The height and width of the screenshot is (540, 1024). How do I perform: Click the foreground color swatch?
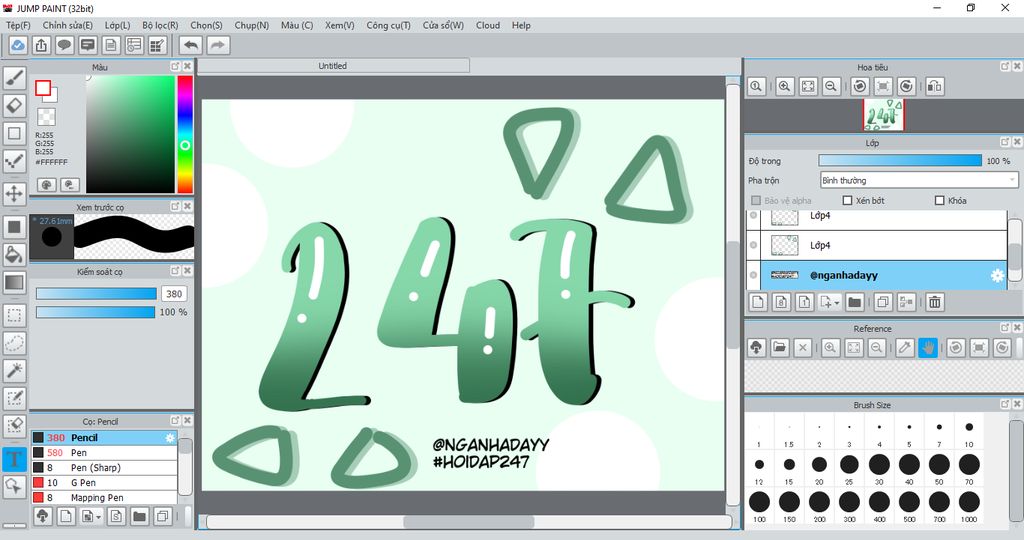(x=43, y=88)
